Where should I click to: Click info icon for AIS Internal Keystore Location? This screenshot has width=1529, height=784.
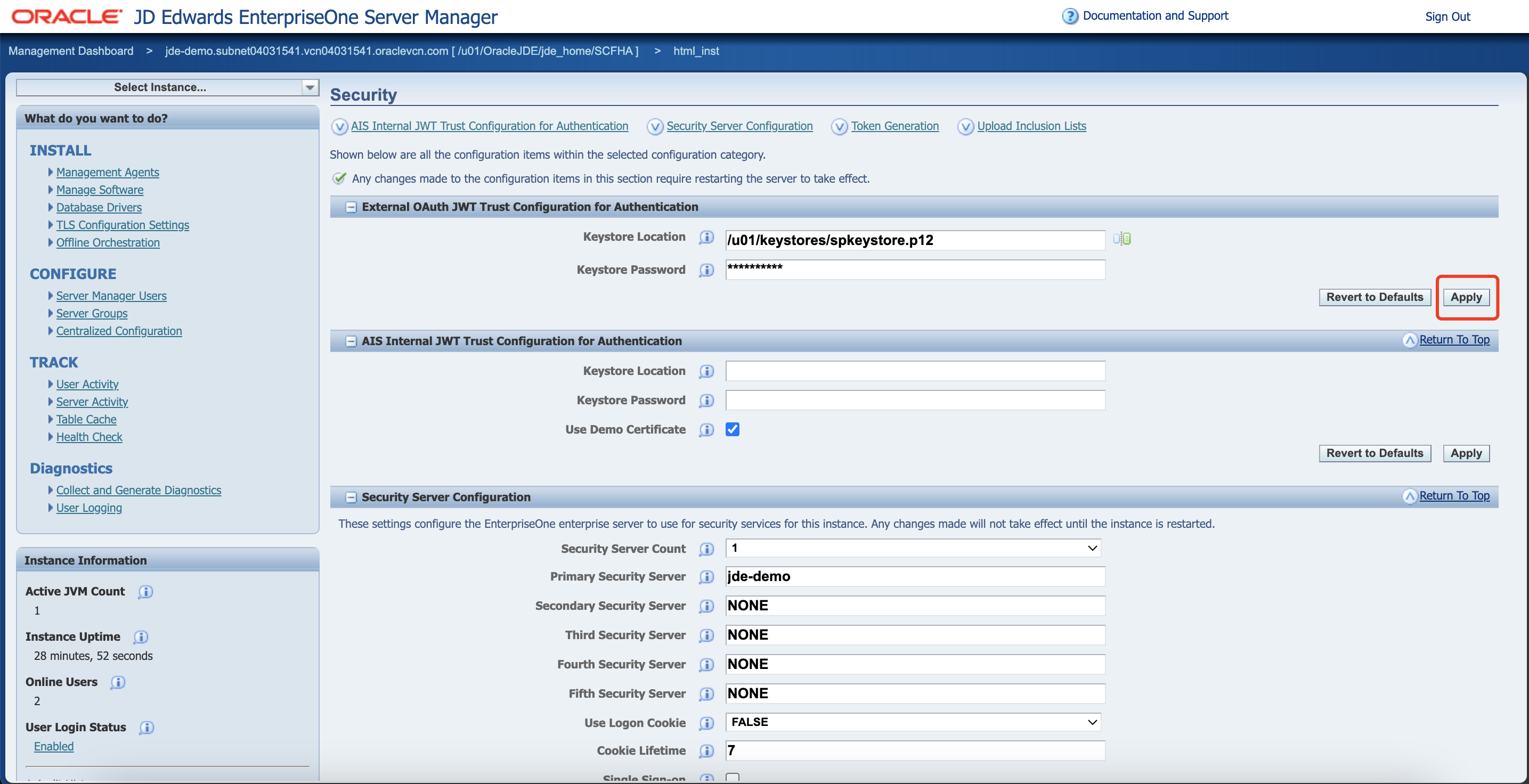(x=706, y=372)
